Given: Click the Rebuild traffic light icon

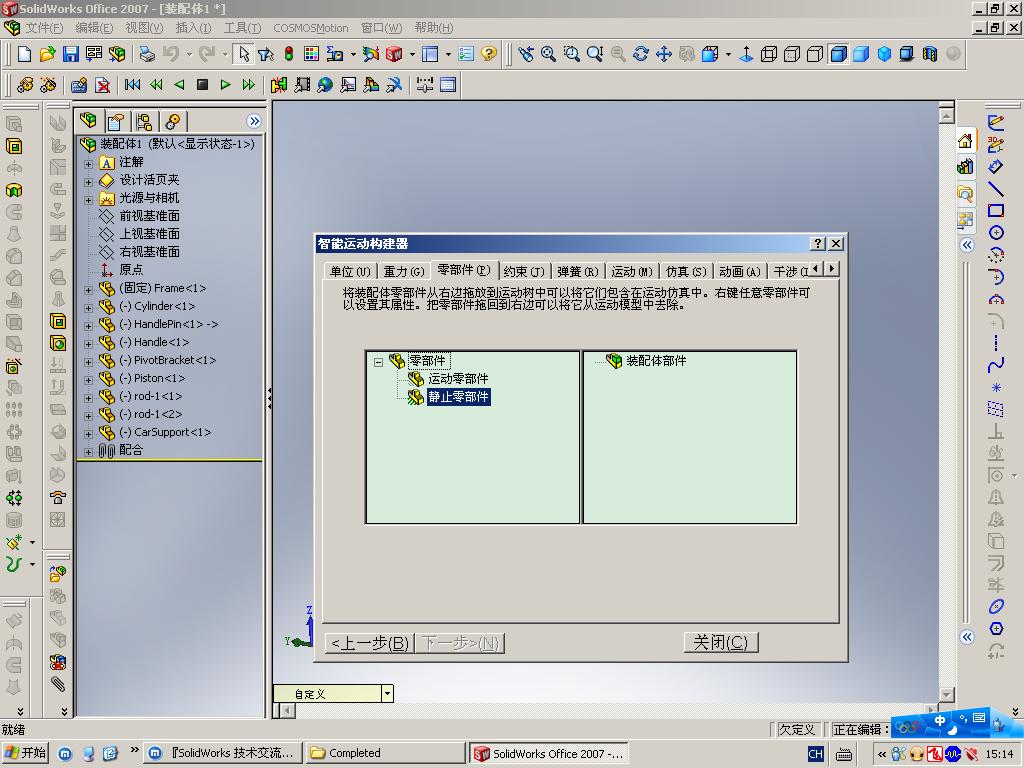Looking at the screenshot, I should pyautogui.click(x=289, y=54).
